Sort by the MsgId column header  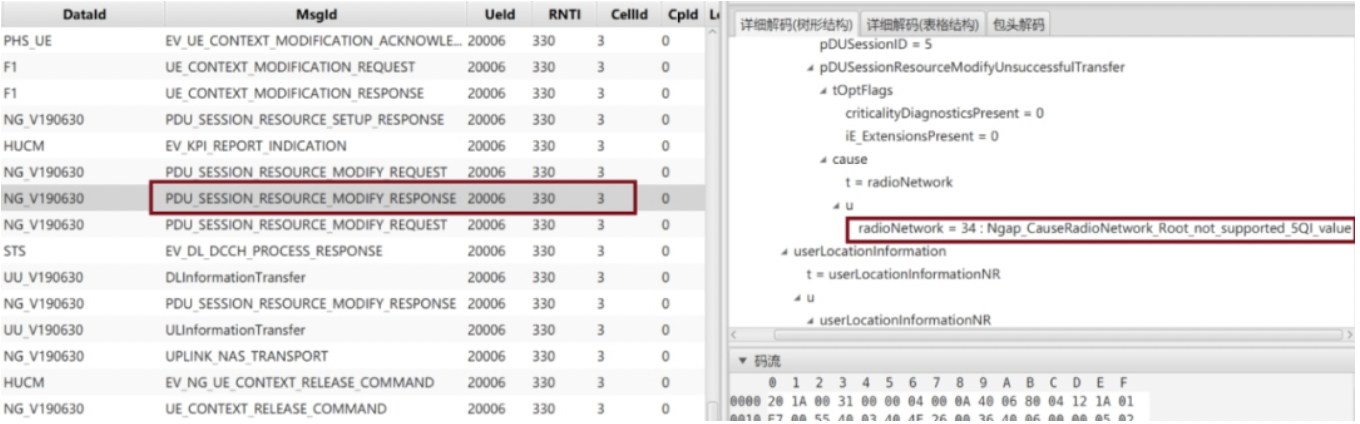[x=317, y=16]
